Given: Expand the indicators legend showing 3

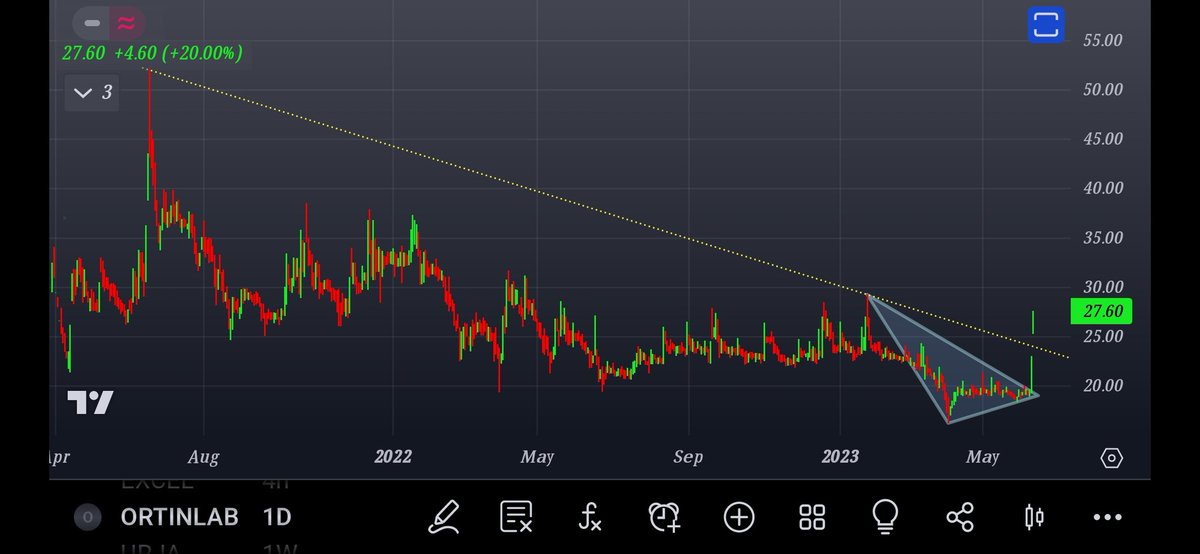Looking at the screenshot, I should [91, 93].
